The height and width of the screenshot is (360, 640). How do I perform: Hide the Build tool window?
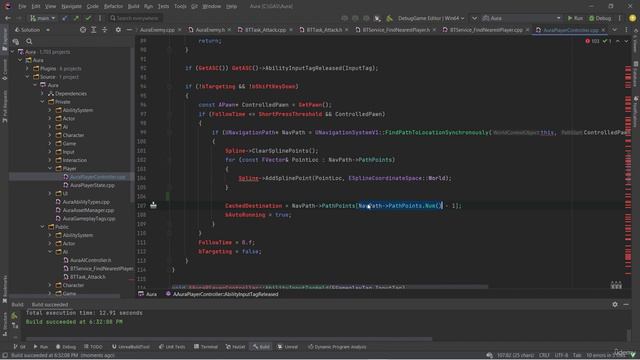coord(626,304)
